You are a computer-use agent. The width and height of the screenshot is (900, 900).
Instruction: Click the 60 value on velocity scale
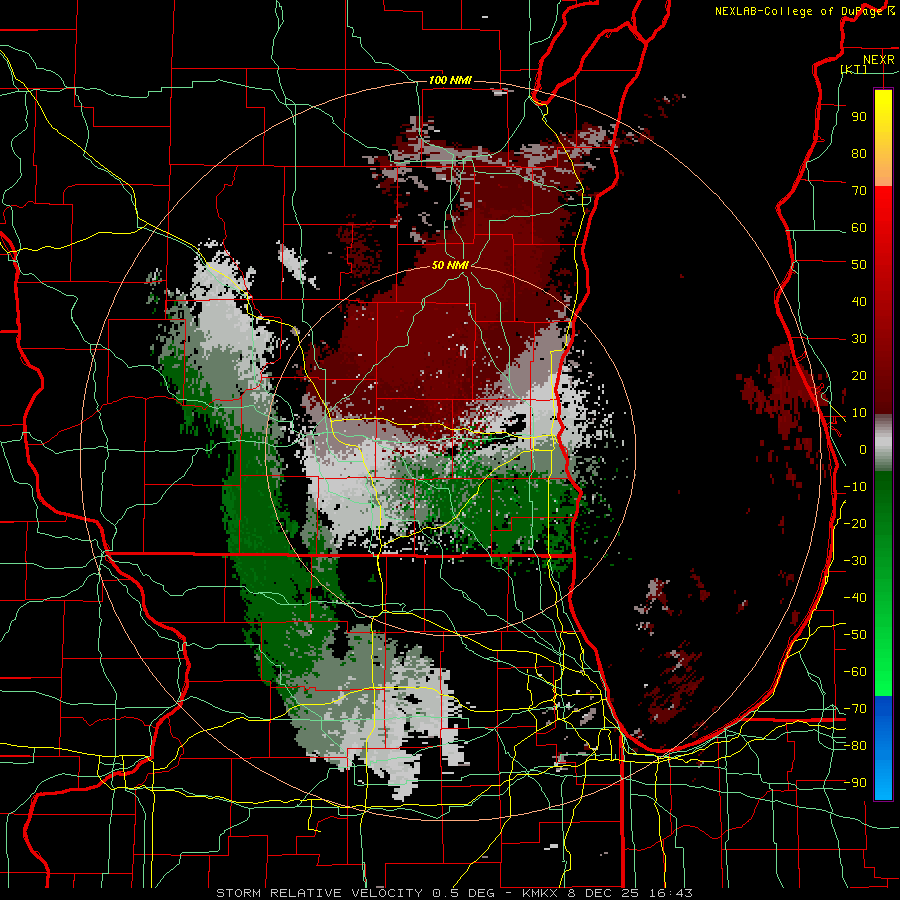859,227
